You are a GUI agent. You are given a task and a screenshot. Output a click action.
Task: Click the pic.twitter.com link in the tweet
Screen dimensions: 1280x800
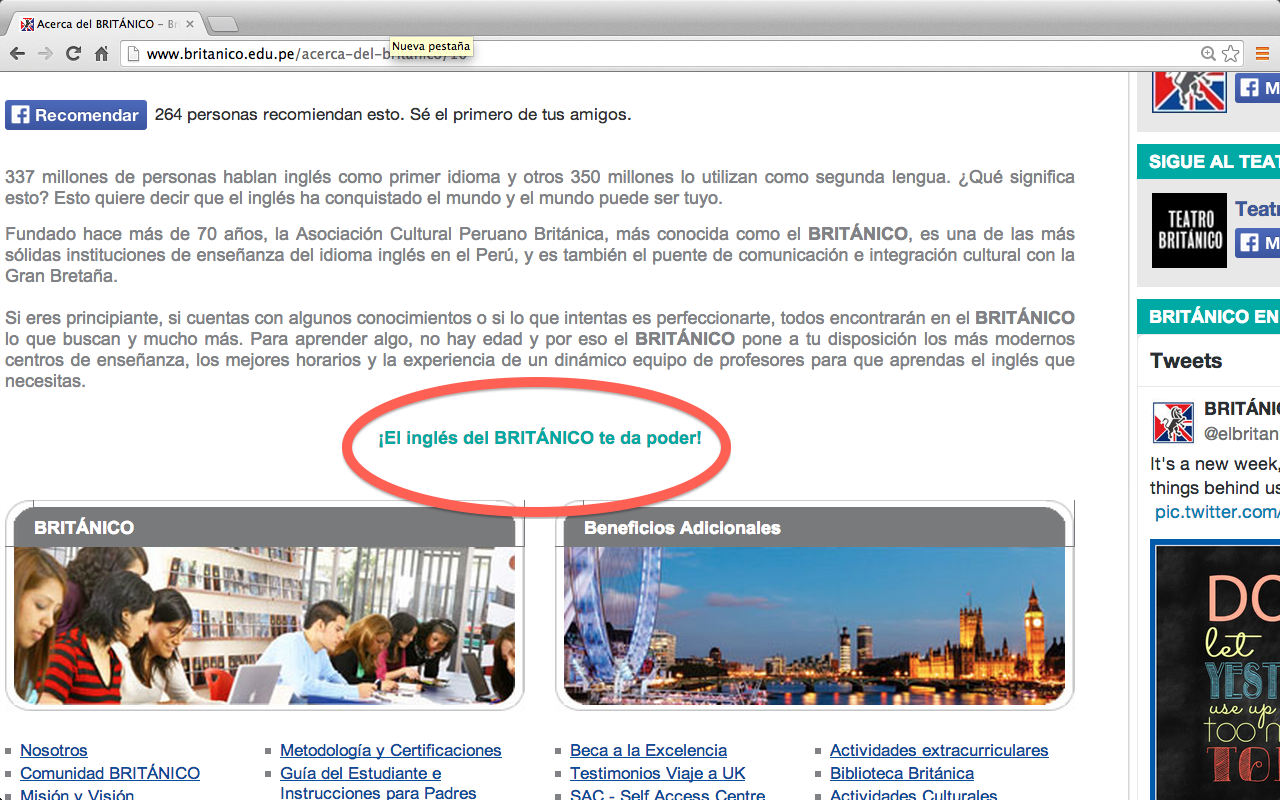tap(1217, 512)
